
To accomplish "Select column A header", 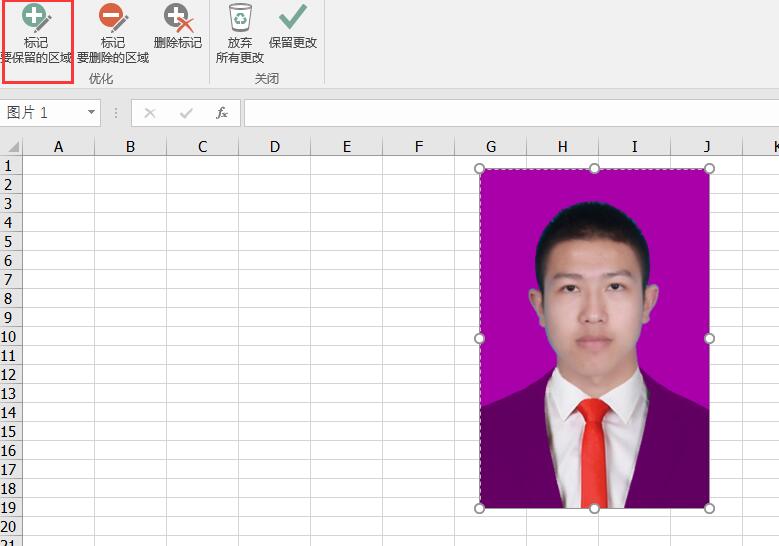I will 59,147.
